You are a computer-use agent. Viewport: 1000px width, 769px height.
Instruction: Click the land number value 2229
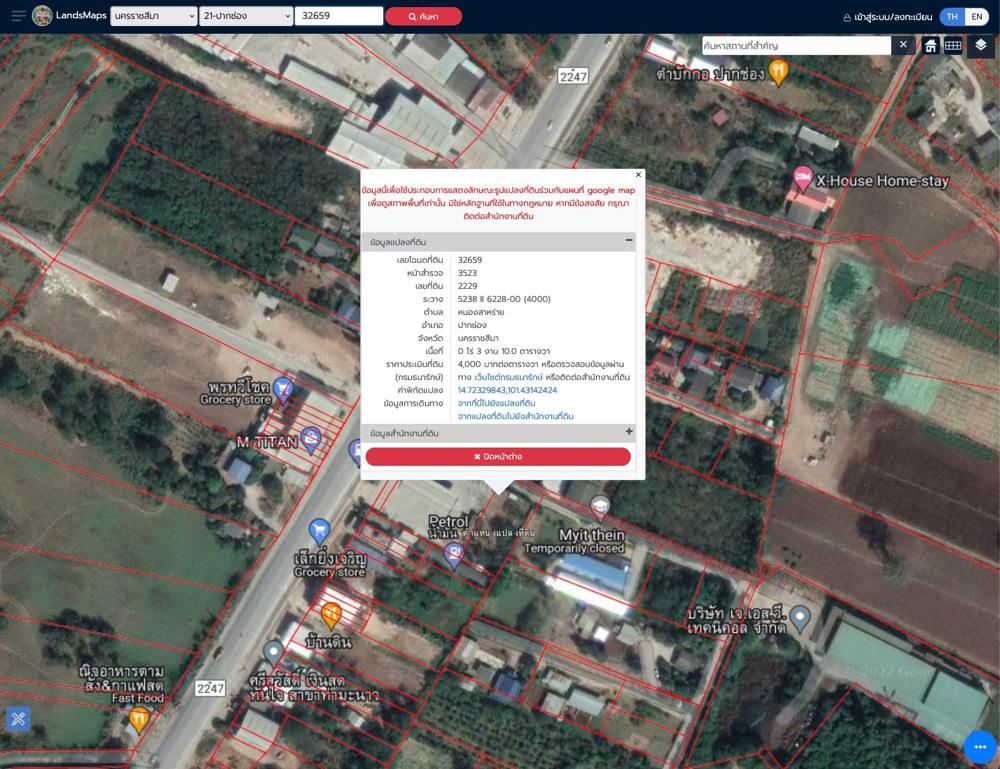tap(467, 286)
